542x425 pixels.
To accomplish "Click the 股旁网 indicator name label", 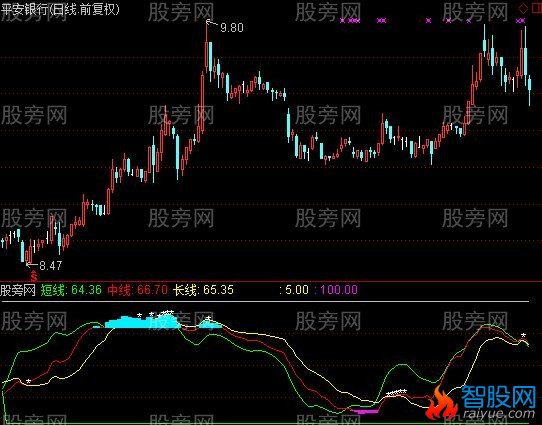I will 18,290.
